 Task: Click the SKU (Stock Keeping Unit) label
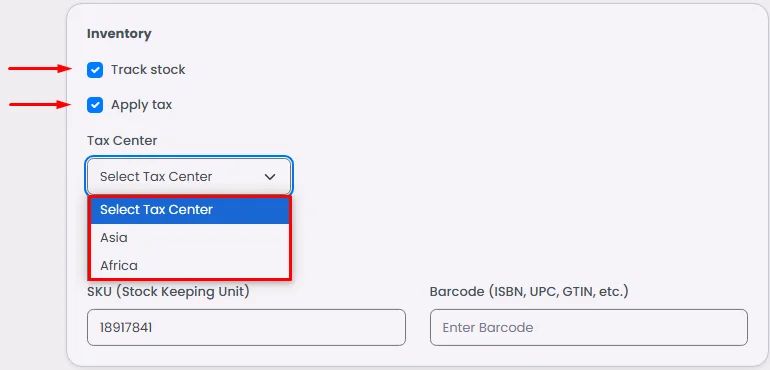pos(168,292)
